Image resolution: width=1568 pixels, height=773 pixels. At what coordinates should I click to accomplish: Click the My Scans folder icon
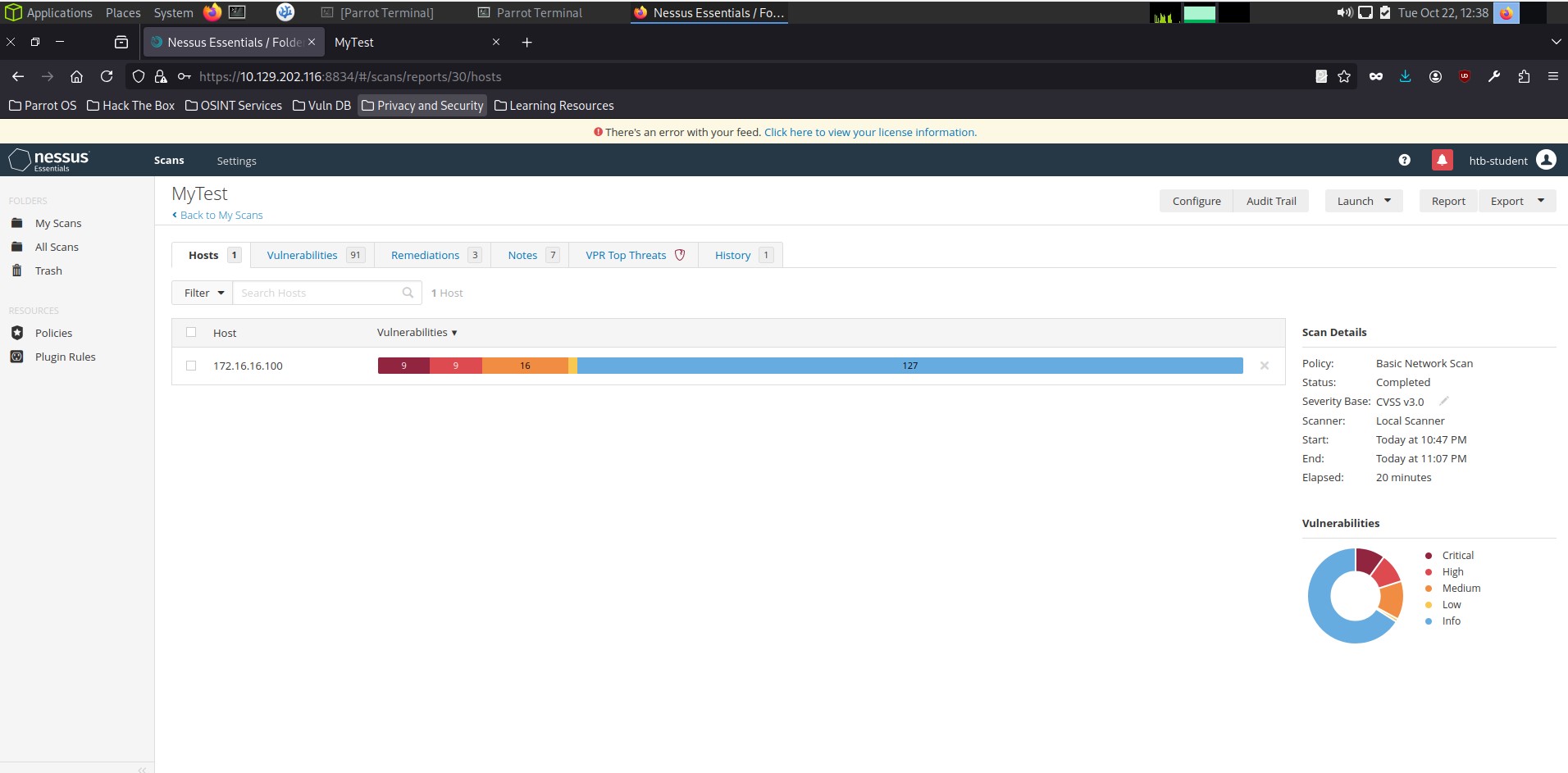[x=17, y=223]
